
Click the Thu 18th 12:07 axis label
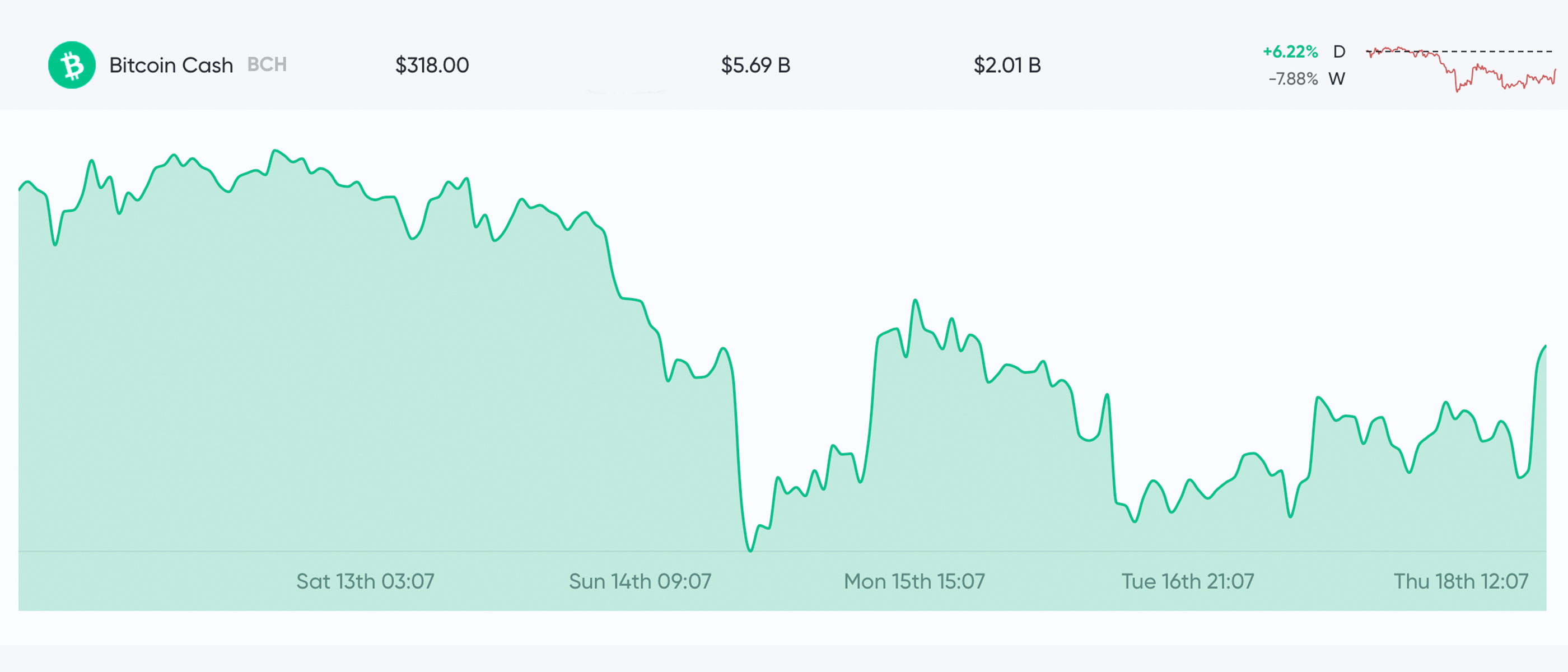pos(1461,581)
